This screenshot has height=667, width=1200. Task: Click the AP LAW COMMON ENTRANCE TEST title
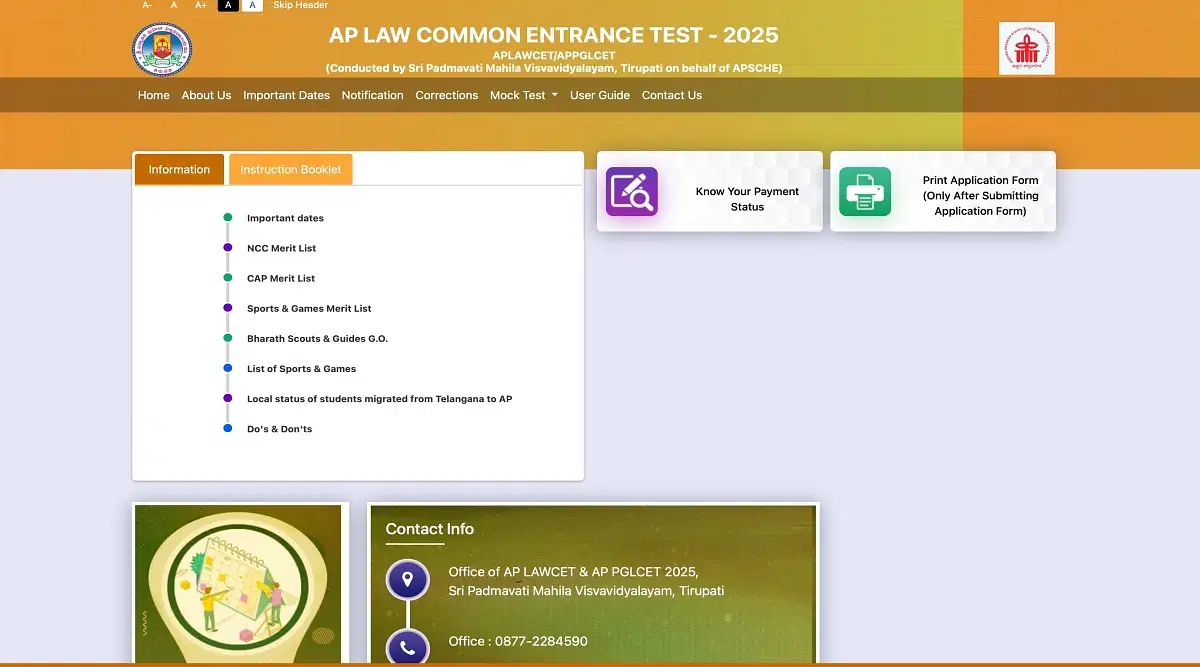[553, 34]
